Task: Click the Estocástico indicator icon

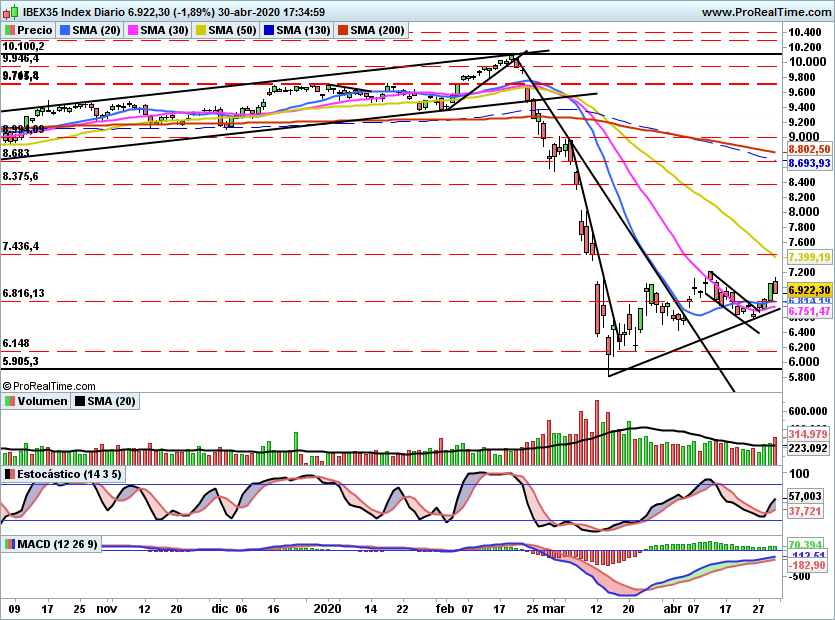Action: pyautogui.click(x=10, y=474)
